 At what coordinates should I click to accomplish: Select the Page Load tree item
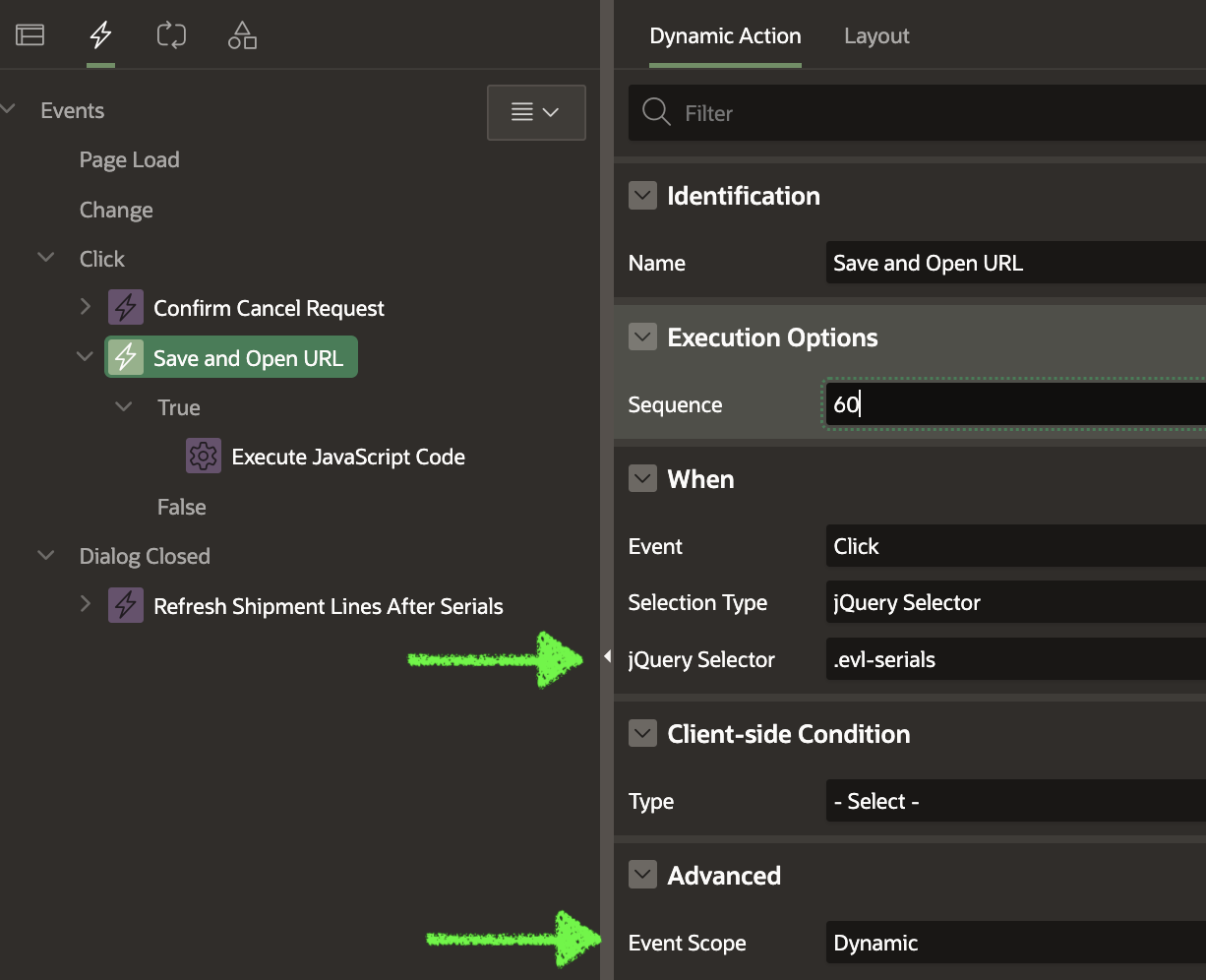click(x=129, y=159)
